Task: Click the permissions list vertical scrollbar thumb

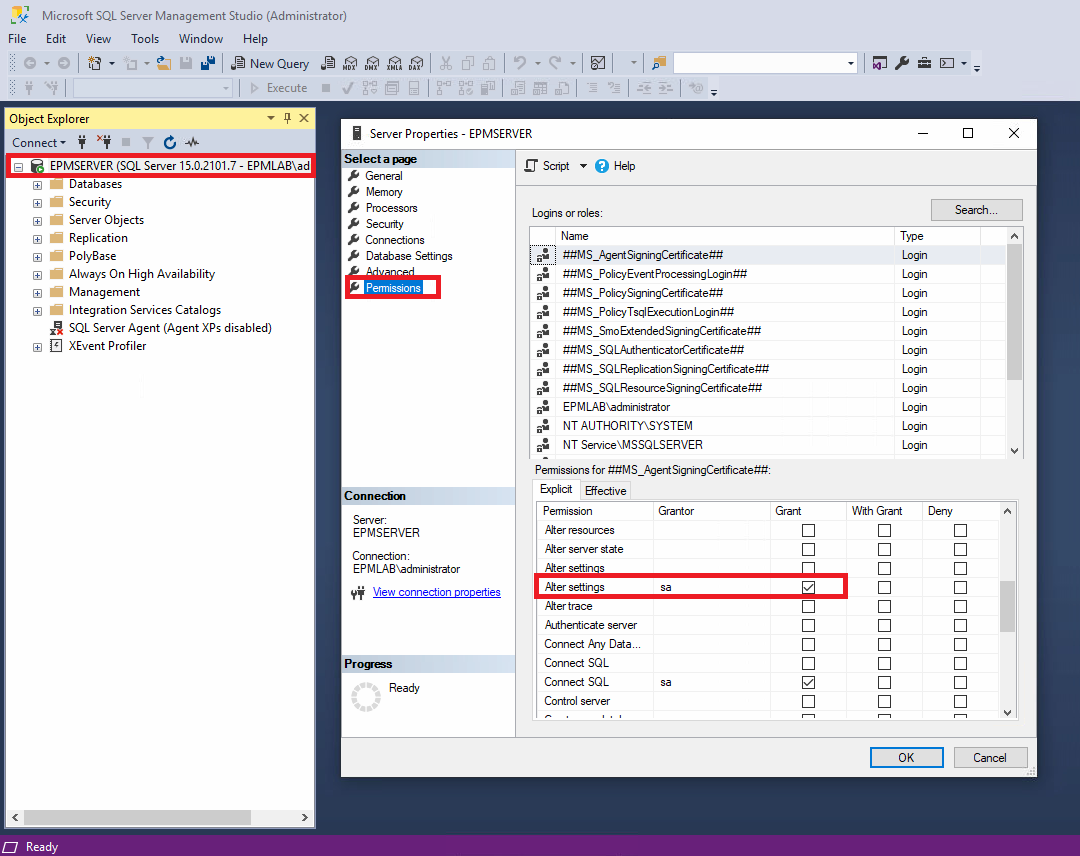Action: click(1007, 605)
